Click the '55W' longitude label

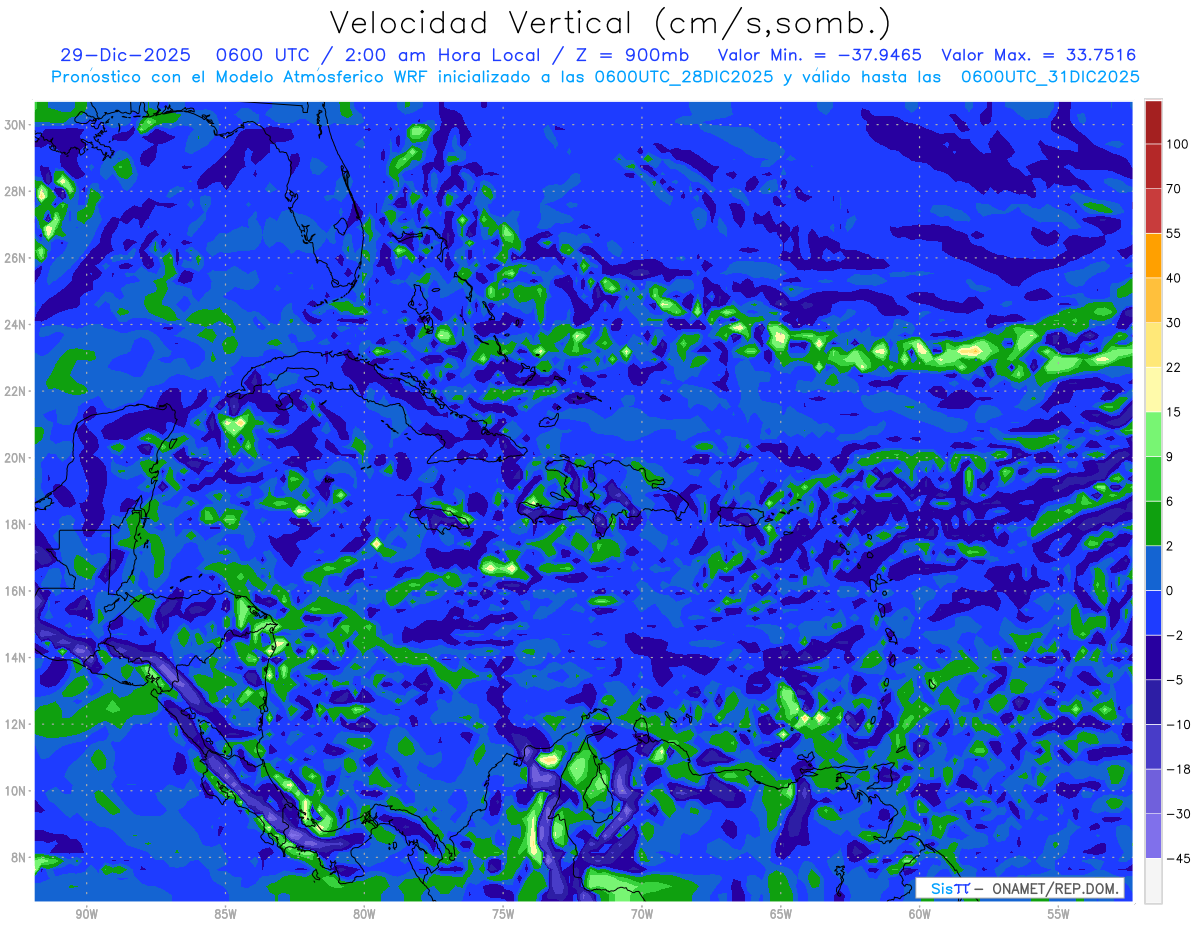(x=1059, y=914)
